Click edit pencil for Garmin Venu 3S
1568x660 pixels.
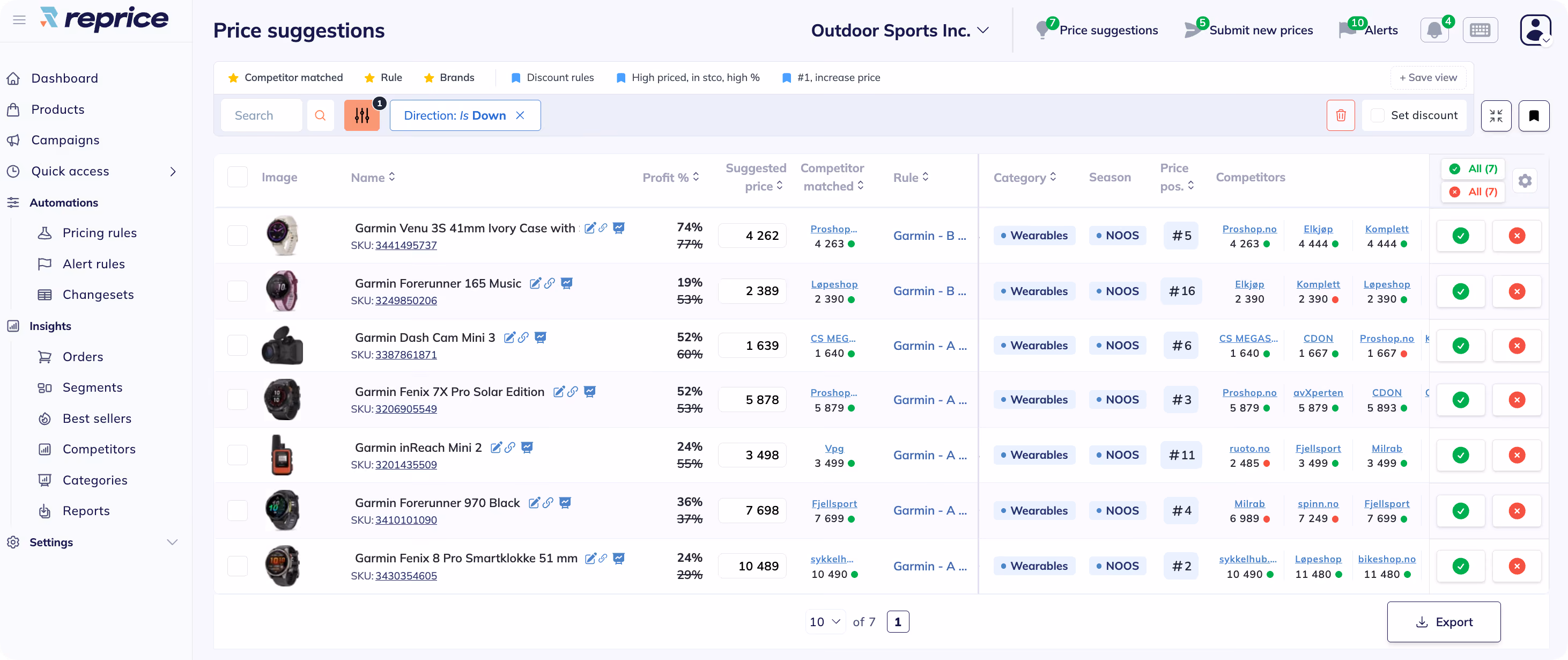point(589,229)
